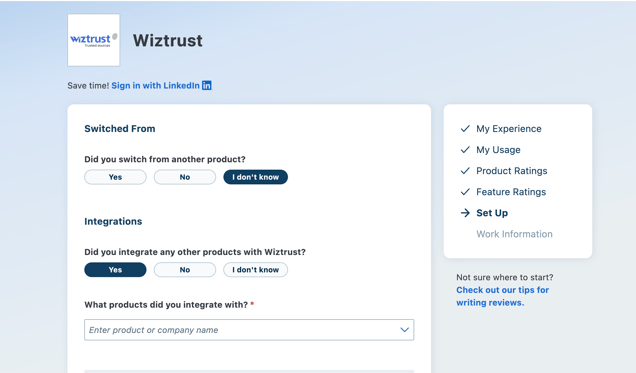
Task: Click the LinkedIn icon
Action: (207, 86)
